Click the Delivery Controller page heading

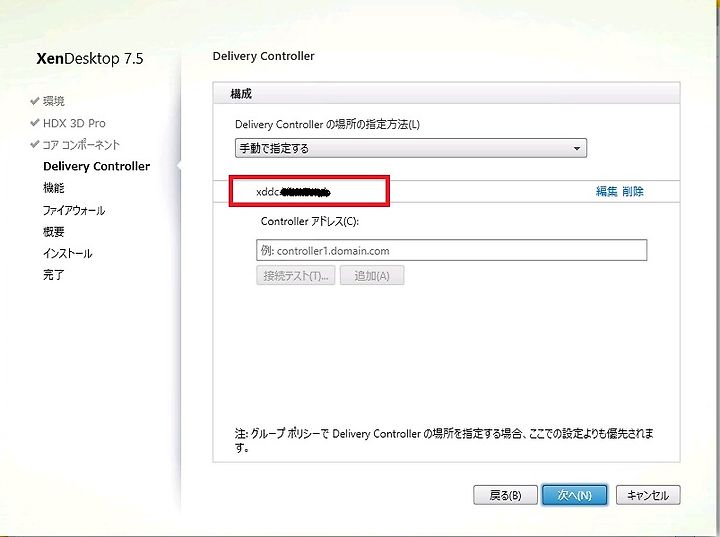[x=264, y=56]
